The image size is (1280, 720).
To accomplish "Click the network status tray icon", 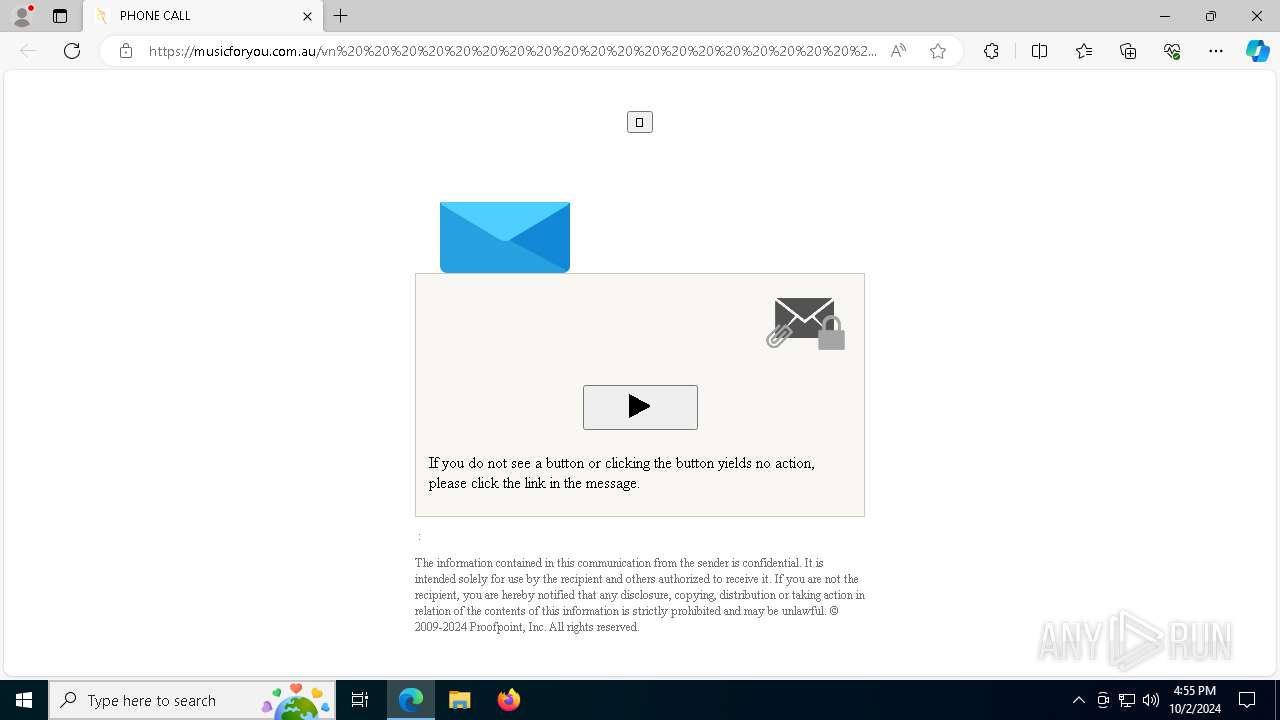I will click(1127, 700).
